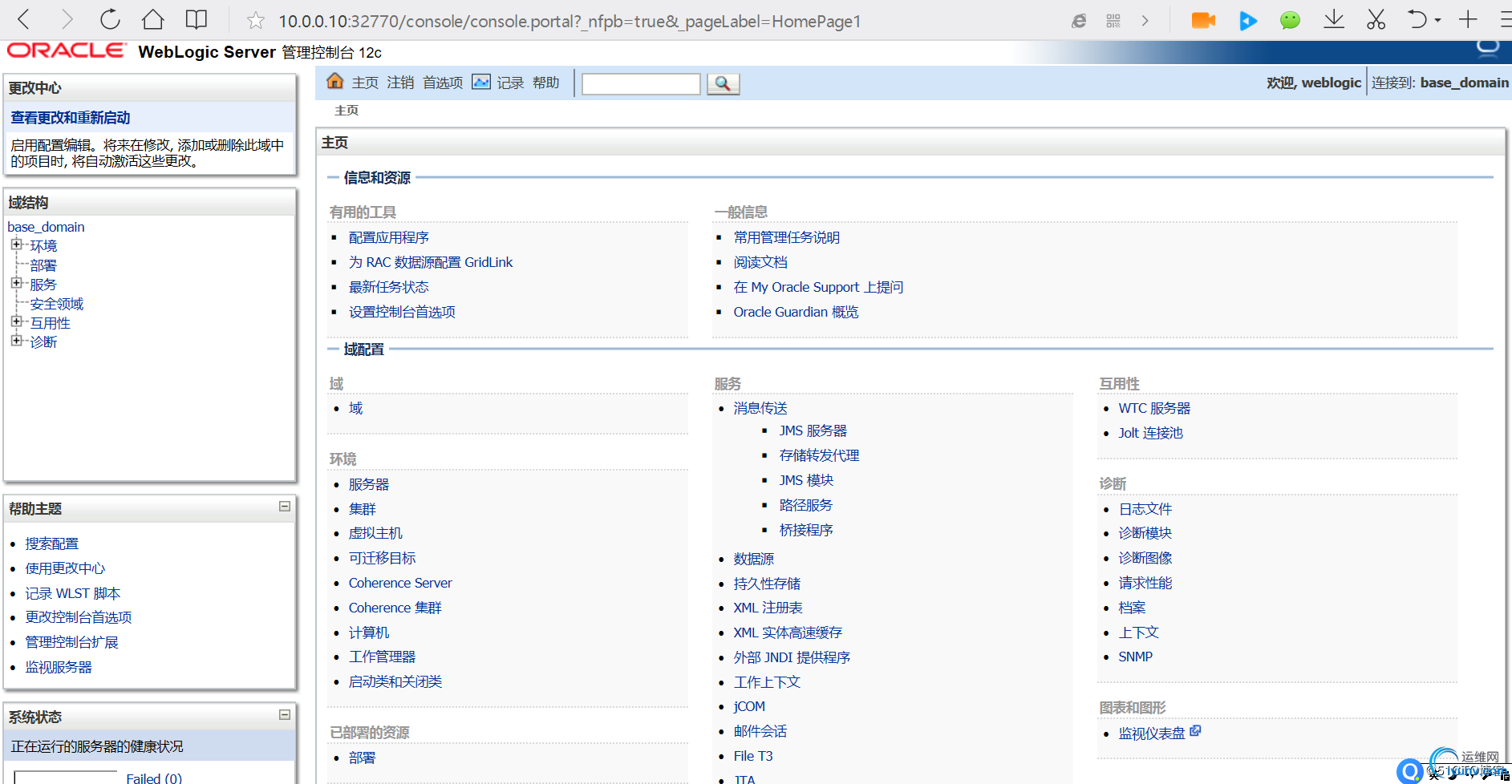Image resolution: width=1512 pixels, height=784 pixels.
Task: Open the browser hamburger menu
Action: (1505, 19)
